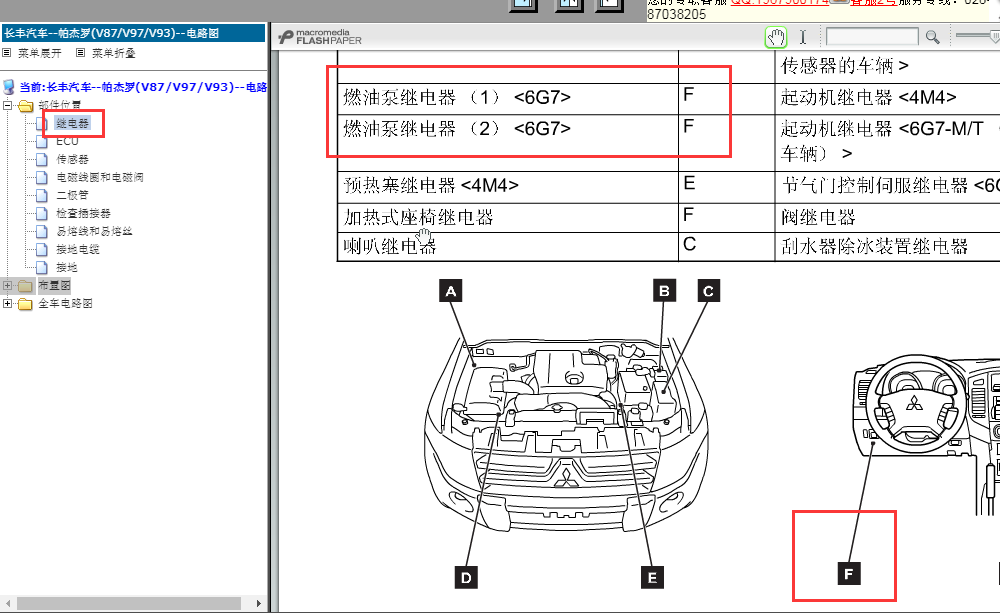Image resolution: width=1000 pixels, height=613 pixels.
Task: Select the 部件位置 folder label
Action: pyautogui.click(x=59, y=105)
